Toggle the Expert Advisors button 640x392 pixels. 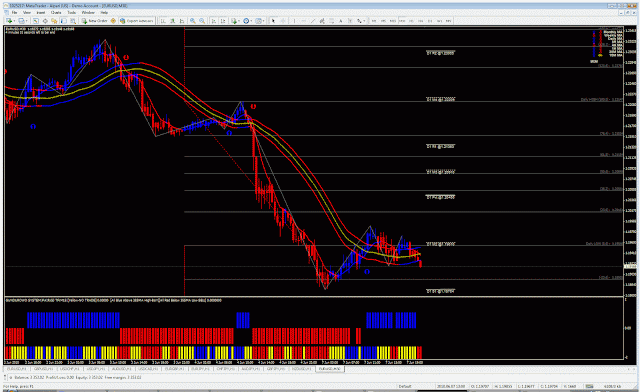coord(137,21)
